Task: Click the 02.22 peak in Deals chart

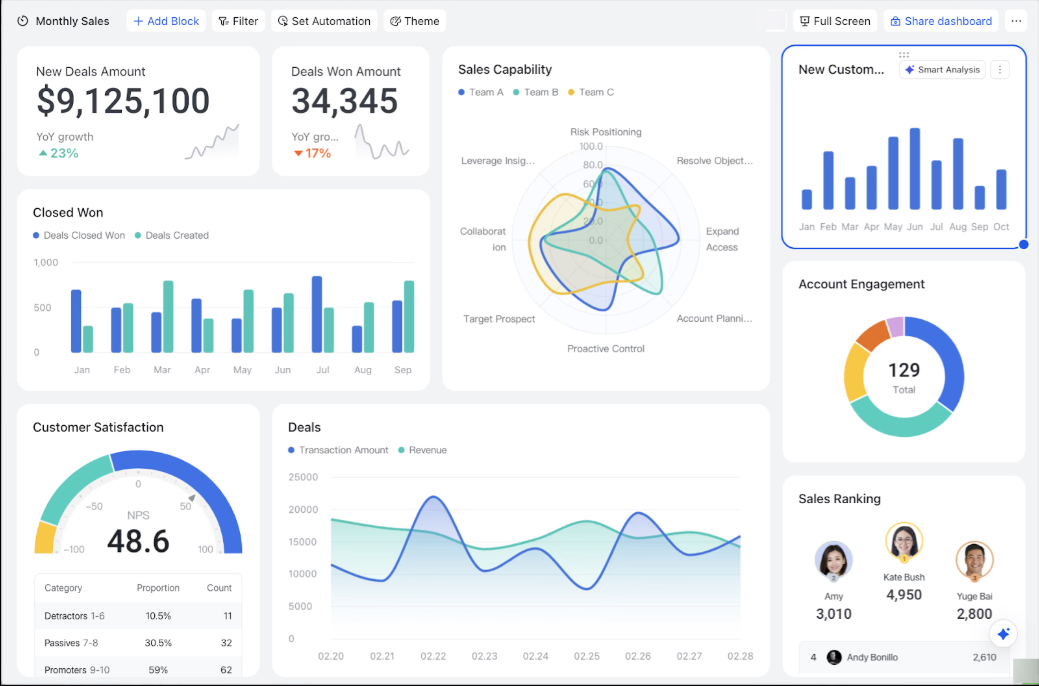Action: click(x=433, y=496)
